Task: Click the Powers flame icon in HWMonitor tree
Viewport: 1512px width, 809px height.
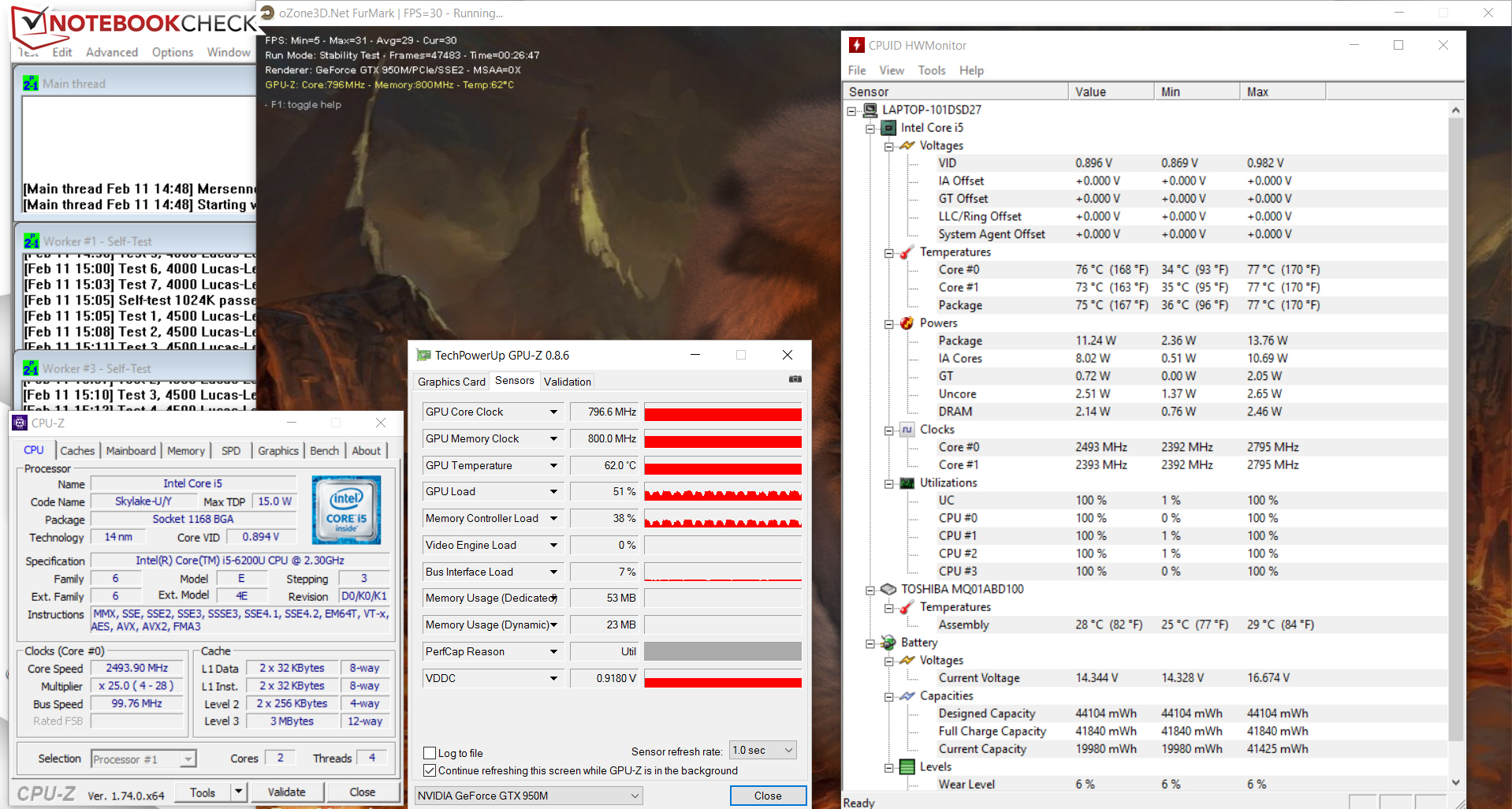Action: coord(907,323)
